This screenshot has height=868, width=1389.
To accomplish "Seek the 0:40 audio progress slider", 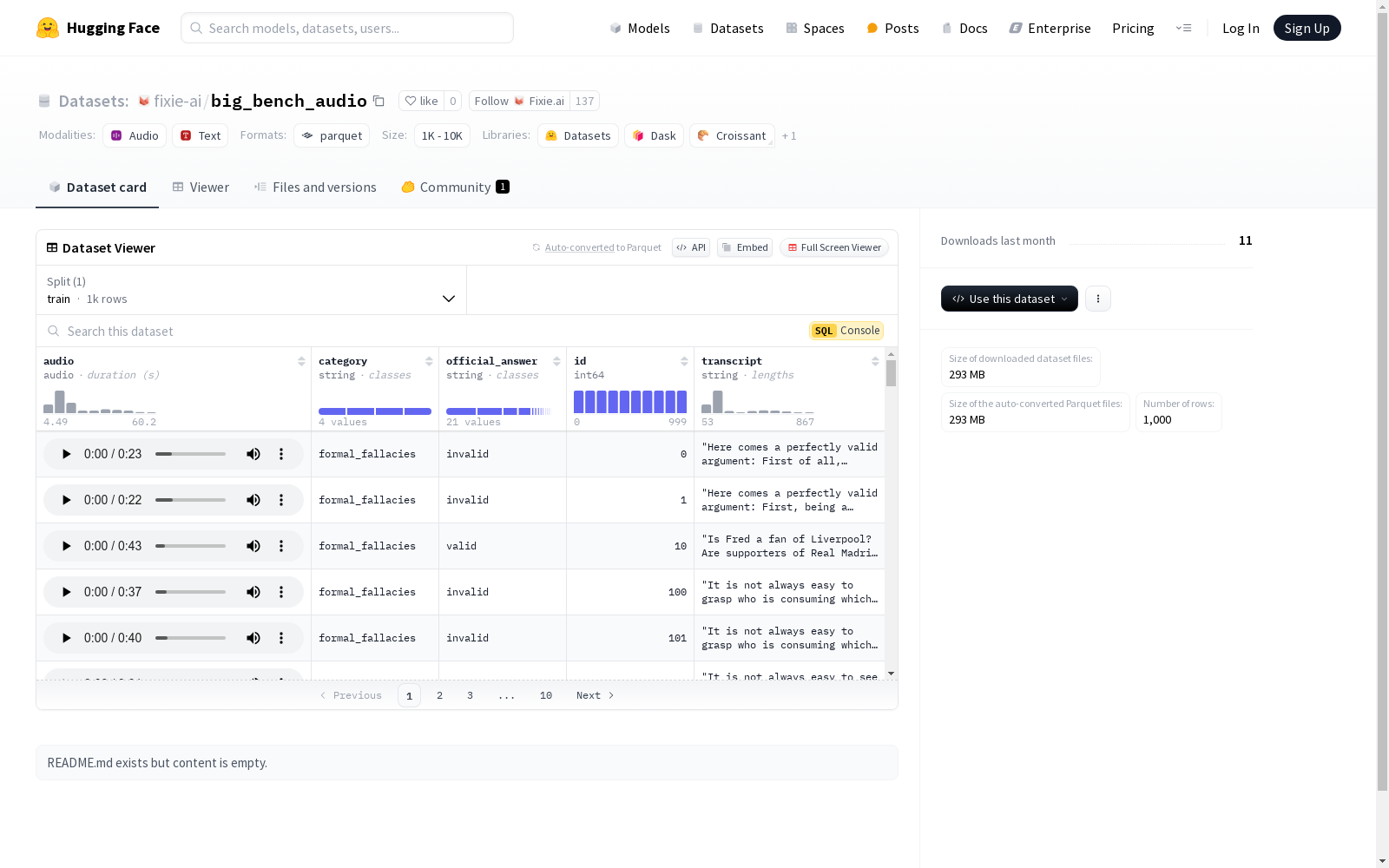I will [190, 638].
